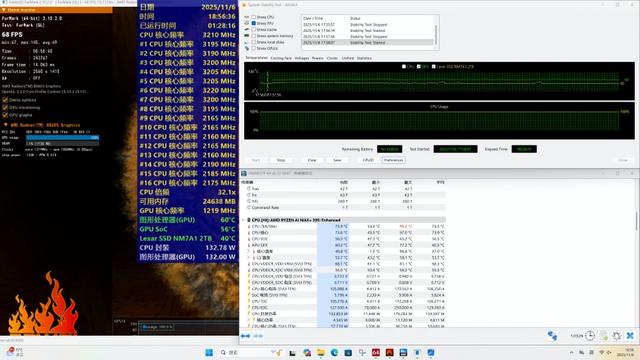Open Preferences in Stability Test
640x360 pixels.
[393, 160]
